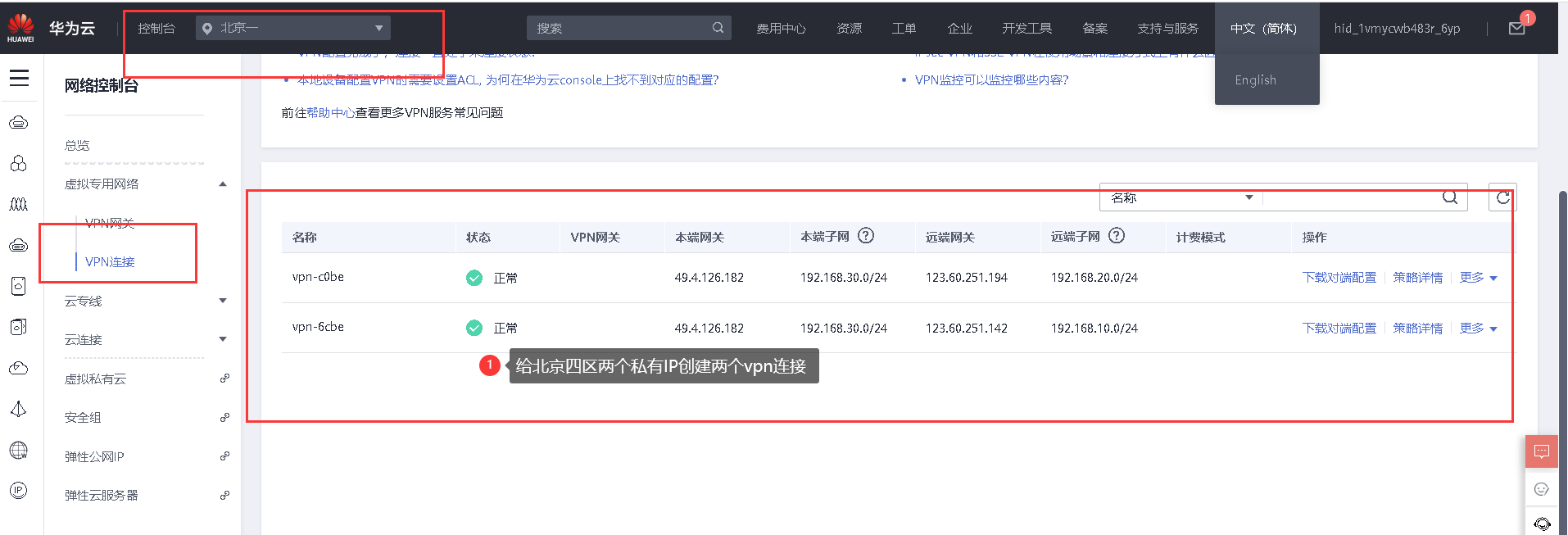The width and height of the screenshot is (1568, 535).
Task: Open 弹性公网IP from the sidebar
Action: pyautogui.click(x=94, y=456)
